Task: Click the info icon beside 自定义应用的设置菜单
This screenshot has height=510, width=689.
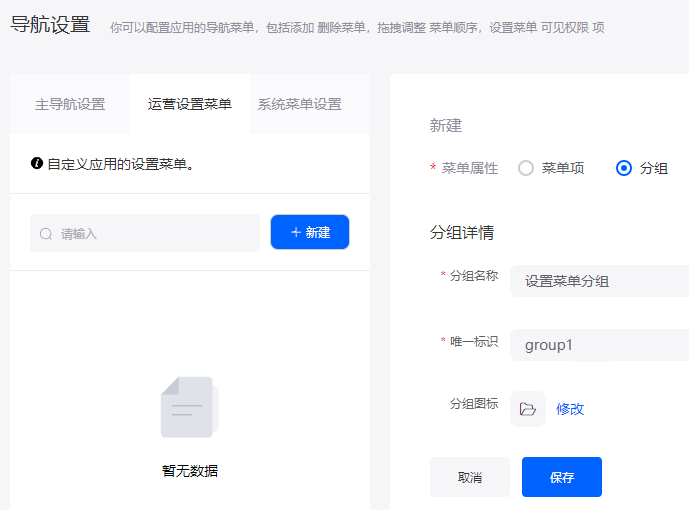Action: coord(37,163)
